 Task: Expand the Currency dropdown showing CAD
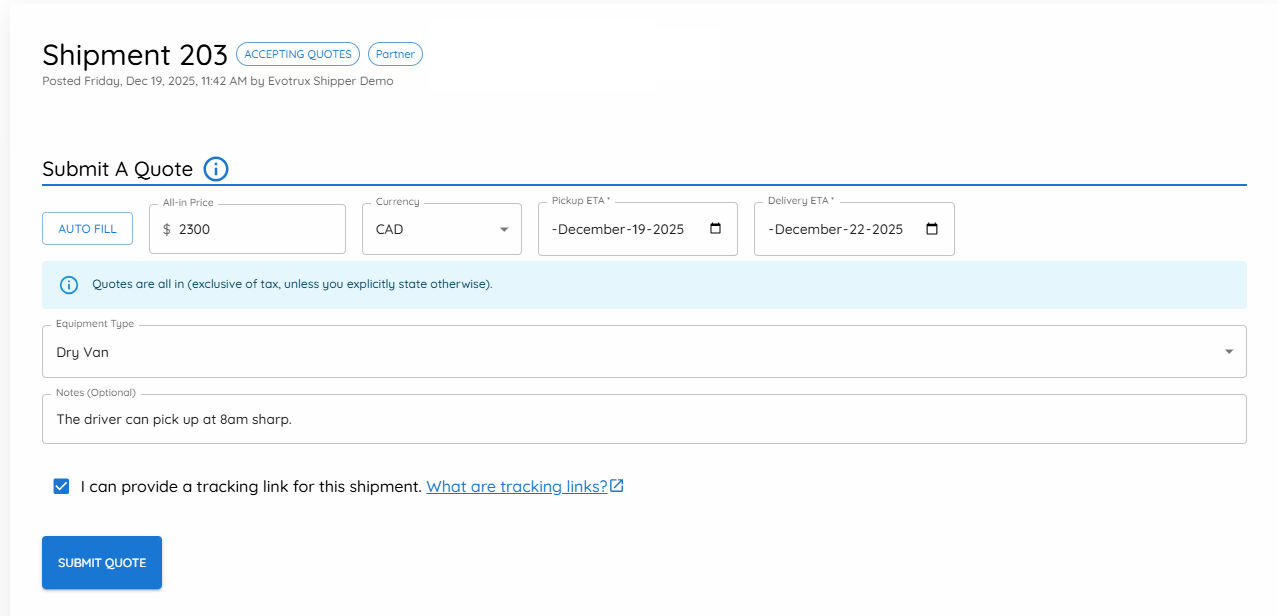tap(503, 229)
